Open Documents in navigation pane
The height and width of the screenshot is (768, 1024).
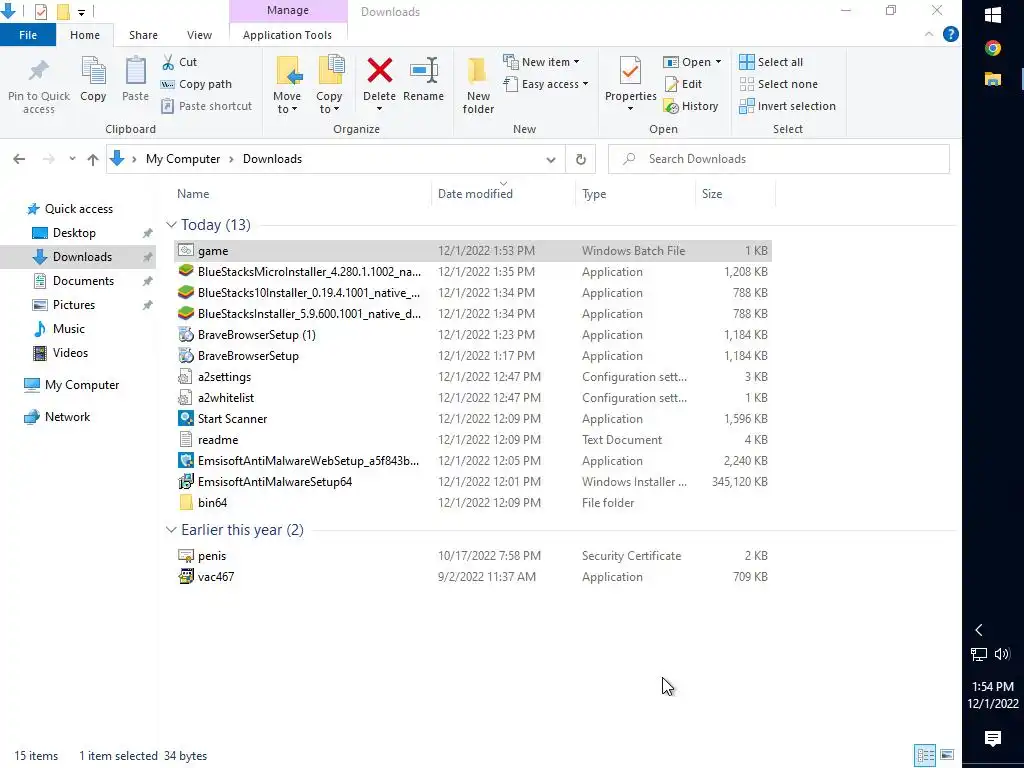click(x=83, y=281)
